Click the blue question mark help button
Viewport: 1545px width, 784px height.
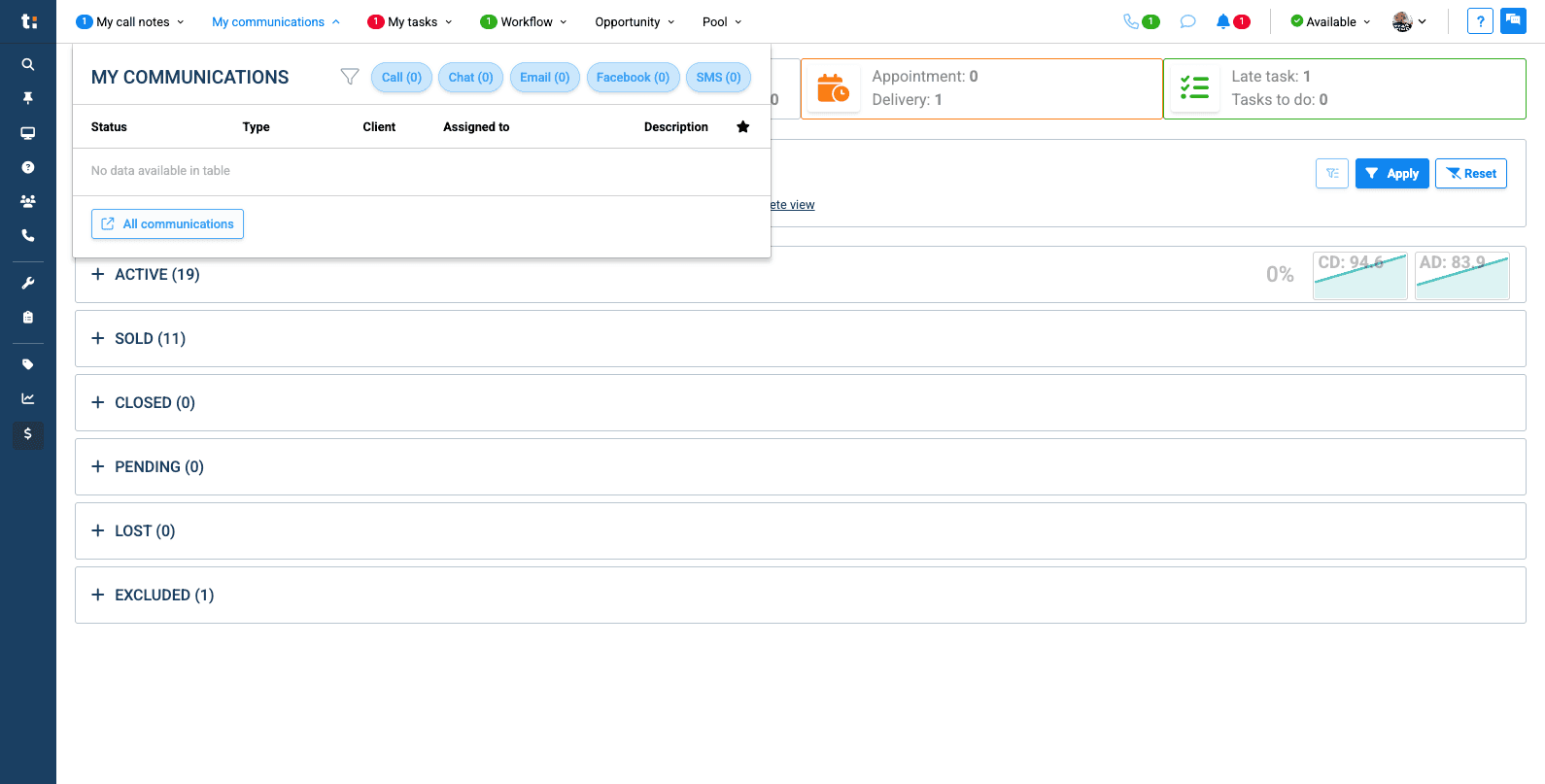point(1480,21)
